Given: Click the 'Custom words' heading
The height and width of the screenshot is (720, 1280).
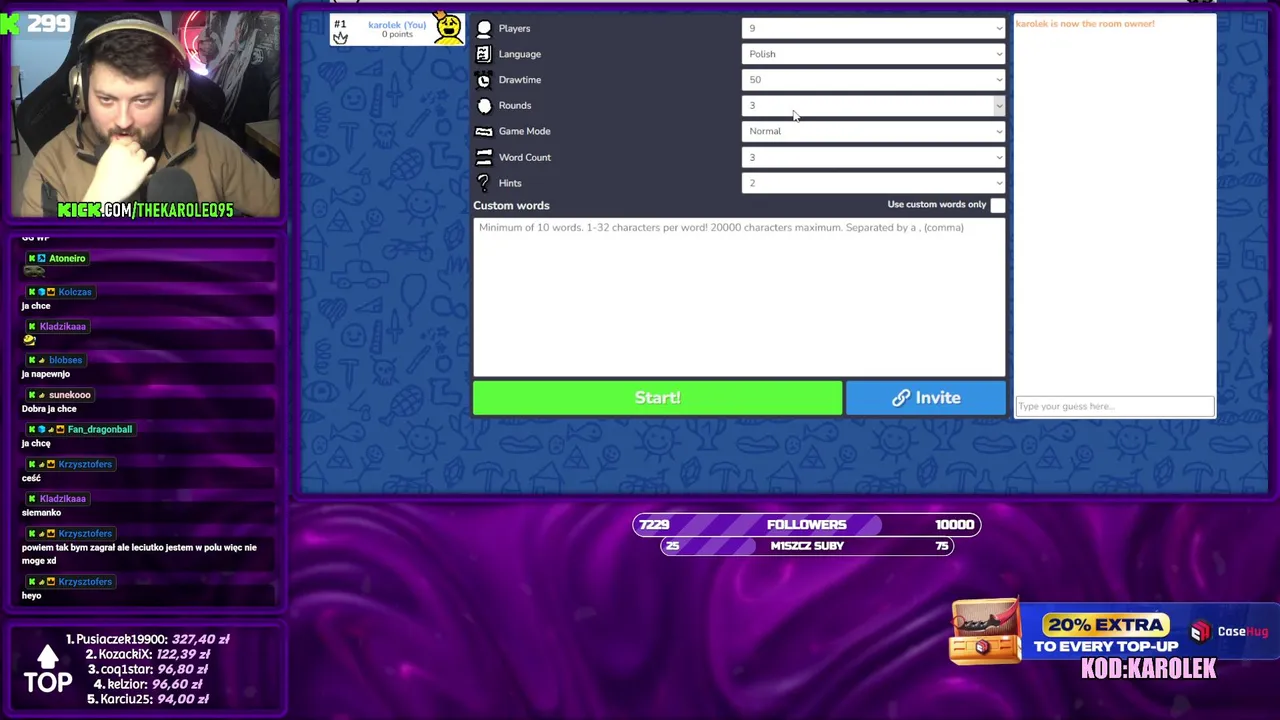Looking at the screenshot, I should pyautogui.click(x=511, y=205).
